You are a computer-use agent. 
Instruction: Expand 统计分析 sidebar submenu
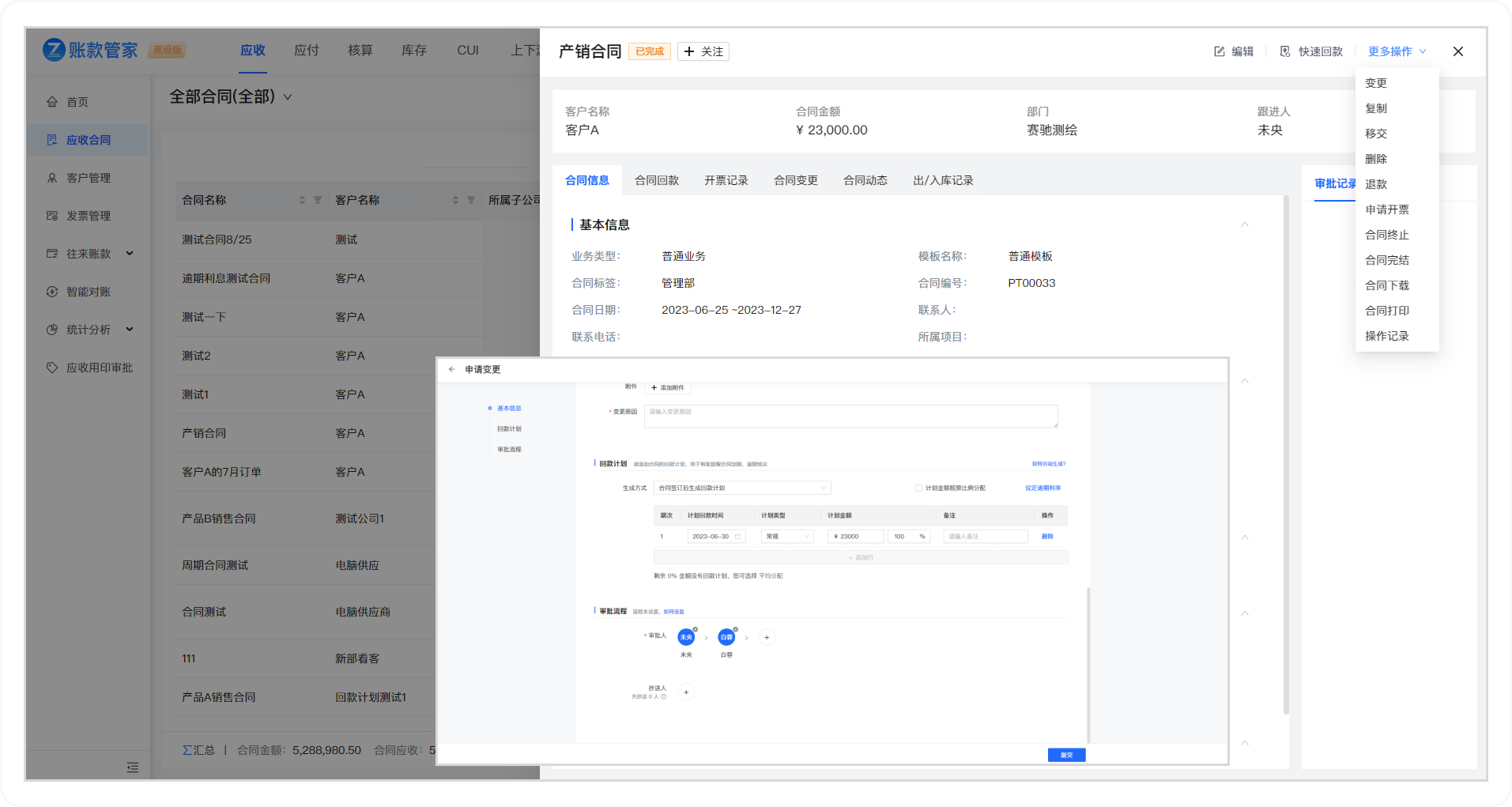(130, 330)
